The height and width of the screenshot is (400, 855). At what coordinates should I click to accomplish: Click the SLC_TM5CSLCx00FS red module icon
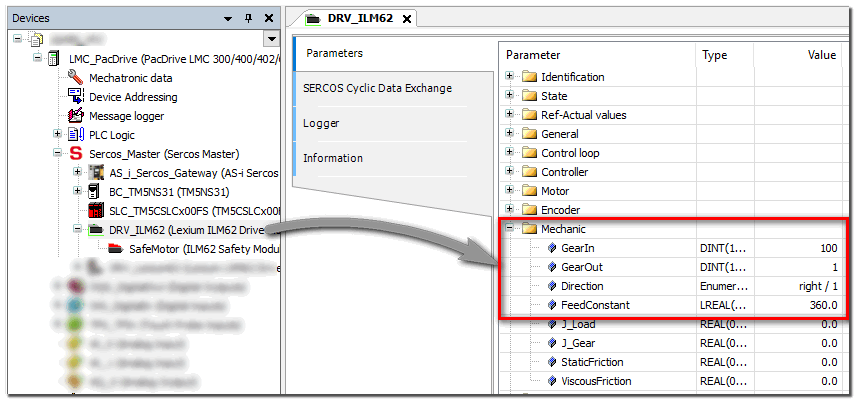click(96, 211)
